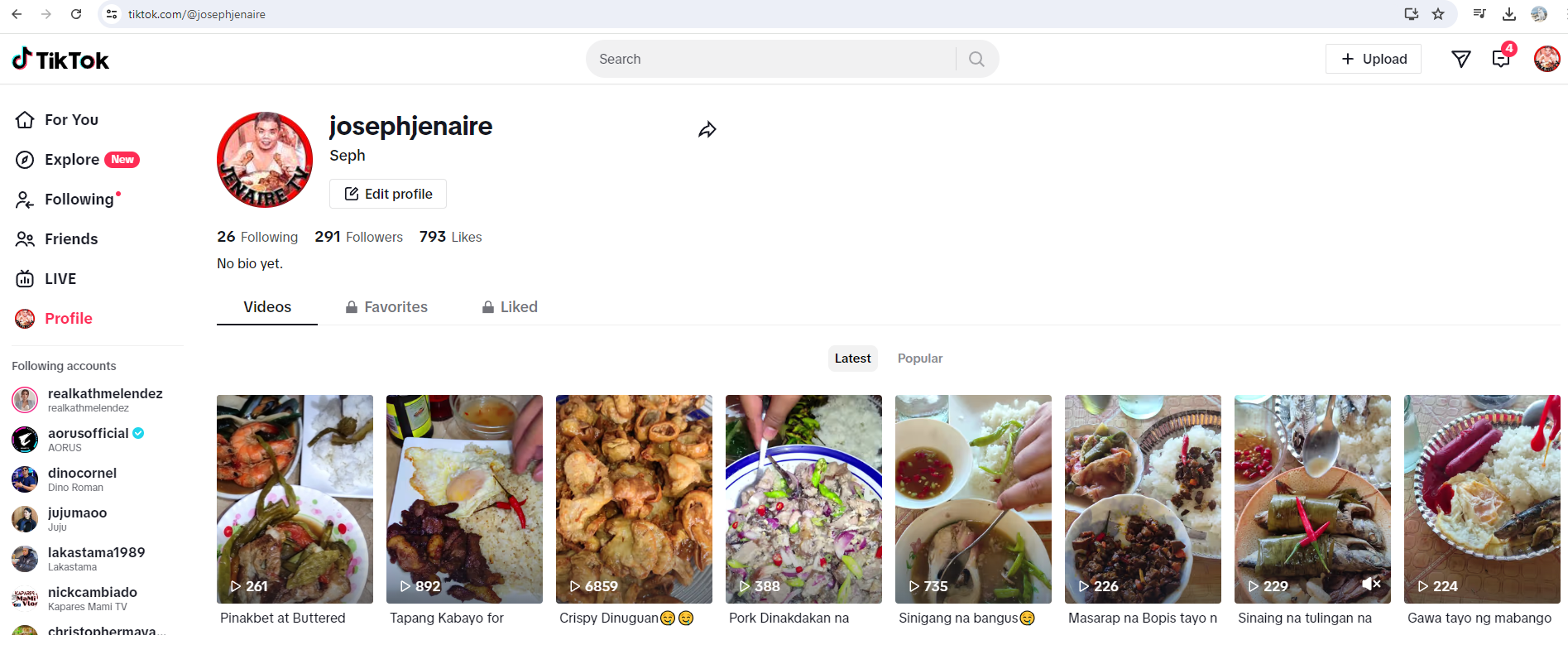Go to Explore in the sidebar

pyautogui.click(x=72, y=160)
